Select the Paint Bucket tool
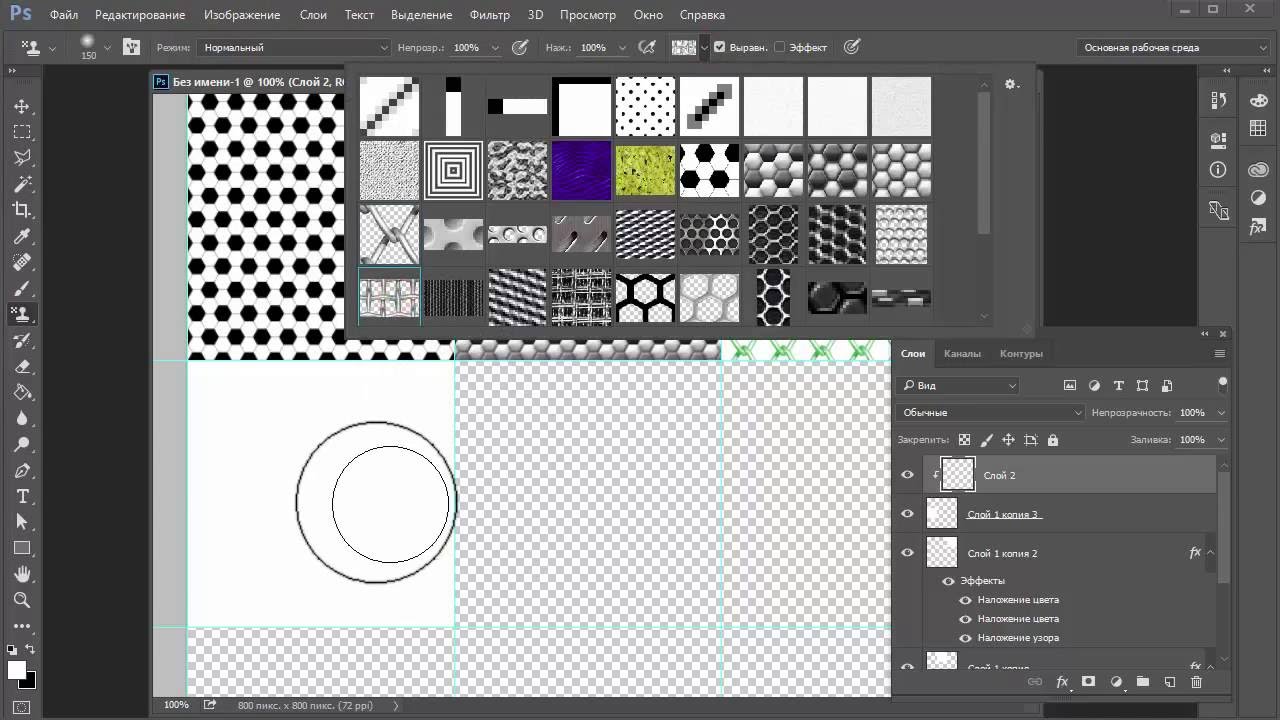The image size is (1280, 720). [22, 392]
